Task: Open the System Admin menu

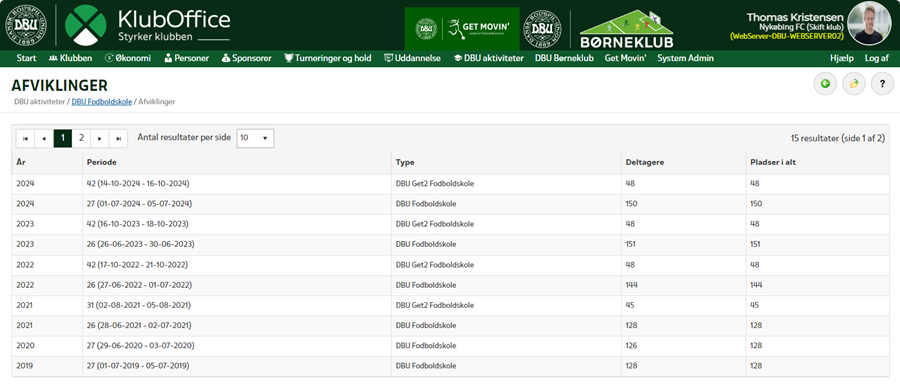Action: tap(685, 58)
